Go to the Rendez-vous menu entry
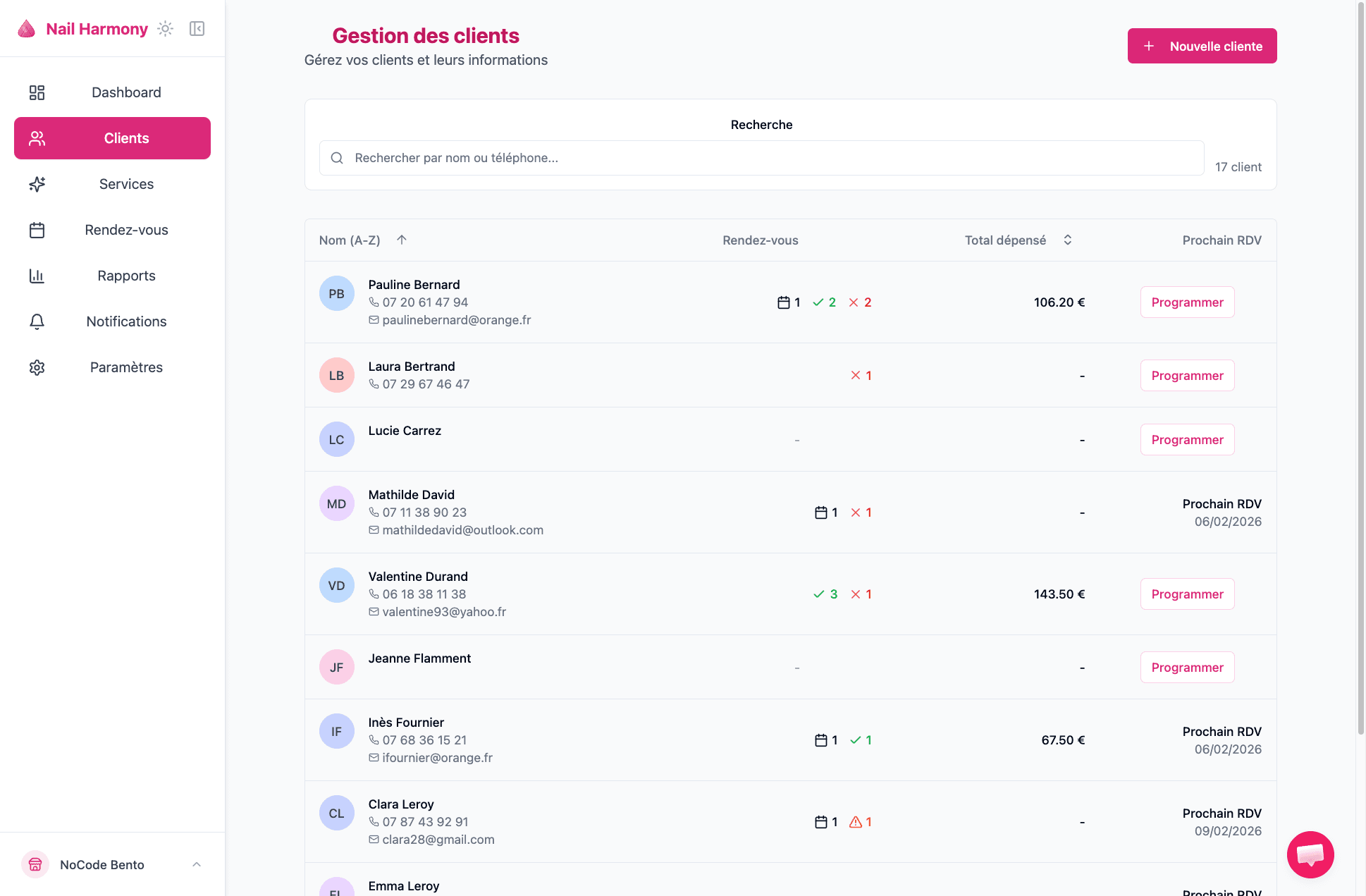Viewport: 1366px width, 896px height. [x=125, y=230]
